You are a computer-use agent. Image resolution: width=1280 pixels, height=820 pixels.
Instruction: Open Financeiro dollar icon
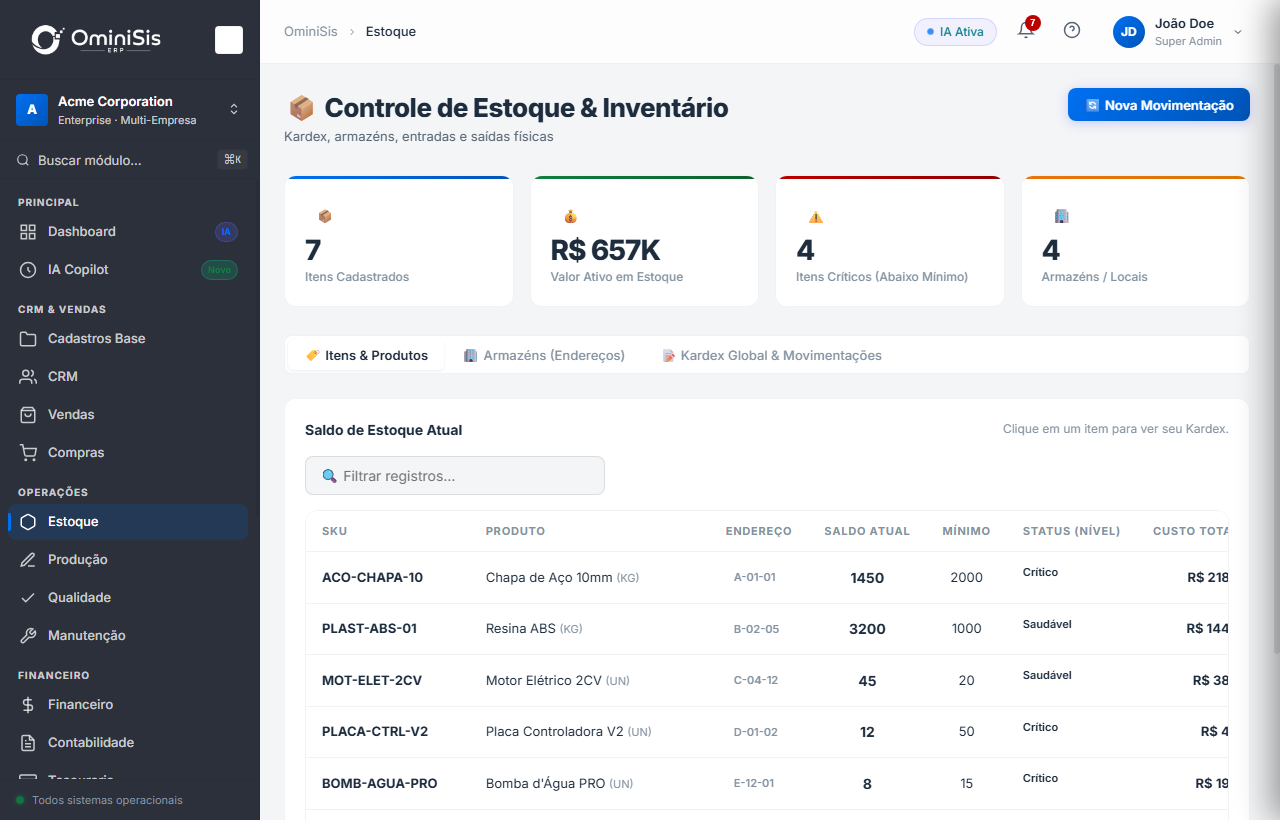[x=28, y=705]
